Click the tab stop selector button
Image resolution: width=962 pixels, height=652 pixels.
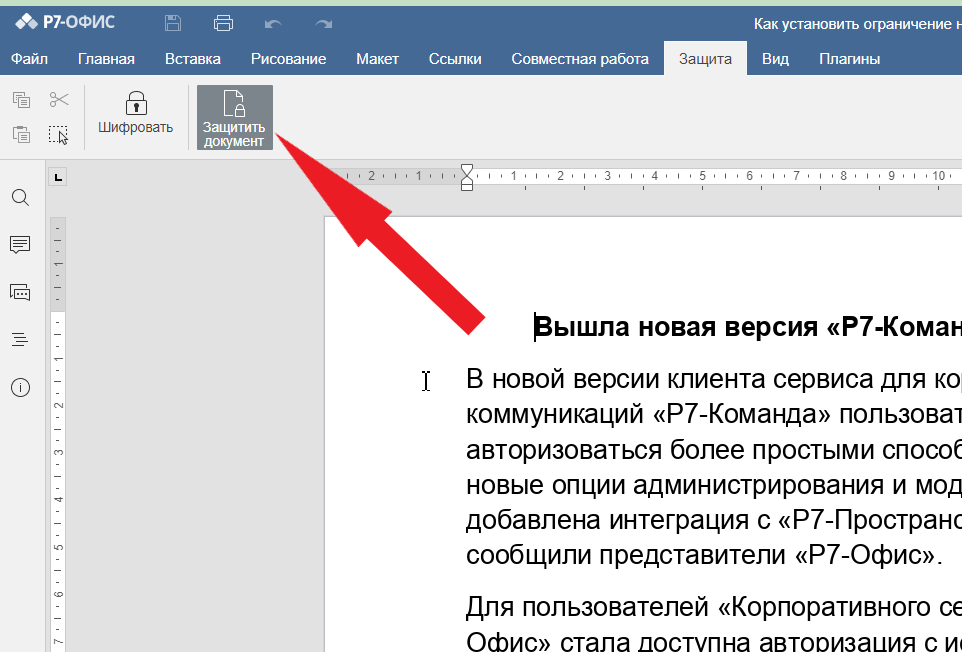point(58,177)
